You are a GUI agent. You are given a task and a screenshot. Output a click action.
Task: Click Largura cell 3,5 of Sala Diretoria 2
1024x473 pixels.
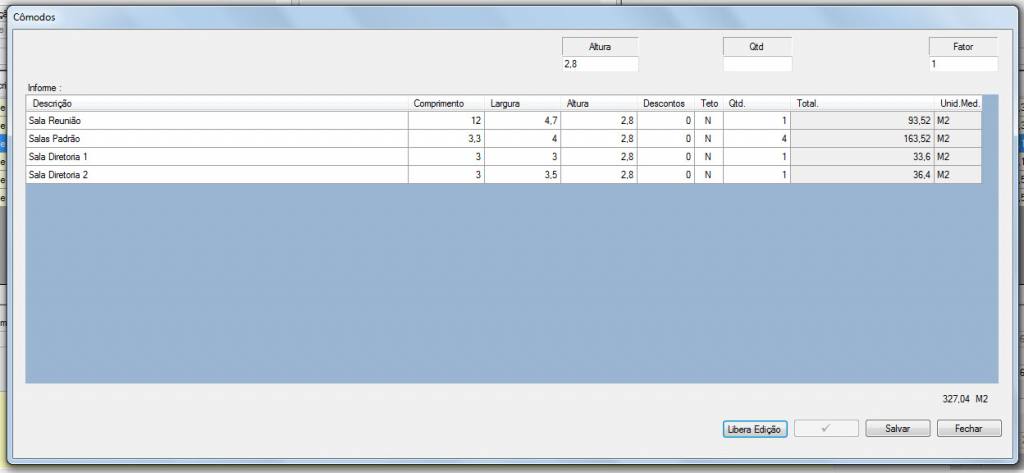(x=522, y=174)
